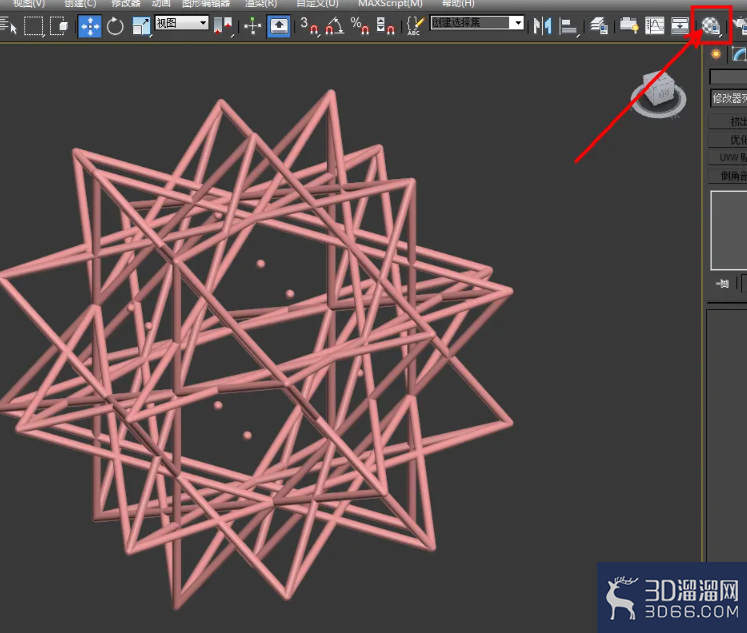Viewport: 747px width, 633px height.
Task: Toggle the Angle Snap button
Action: pyautogui.click(x=334, y=26)
